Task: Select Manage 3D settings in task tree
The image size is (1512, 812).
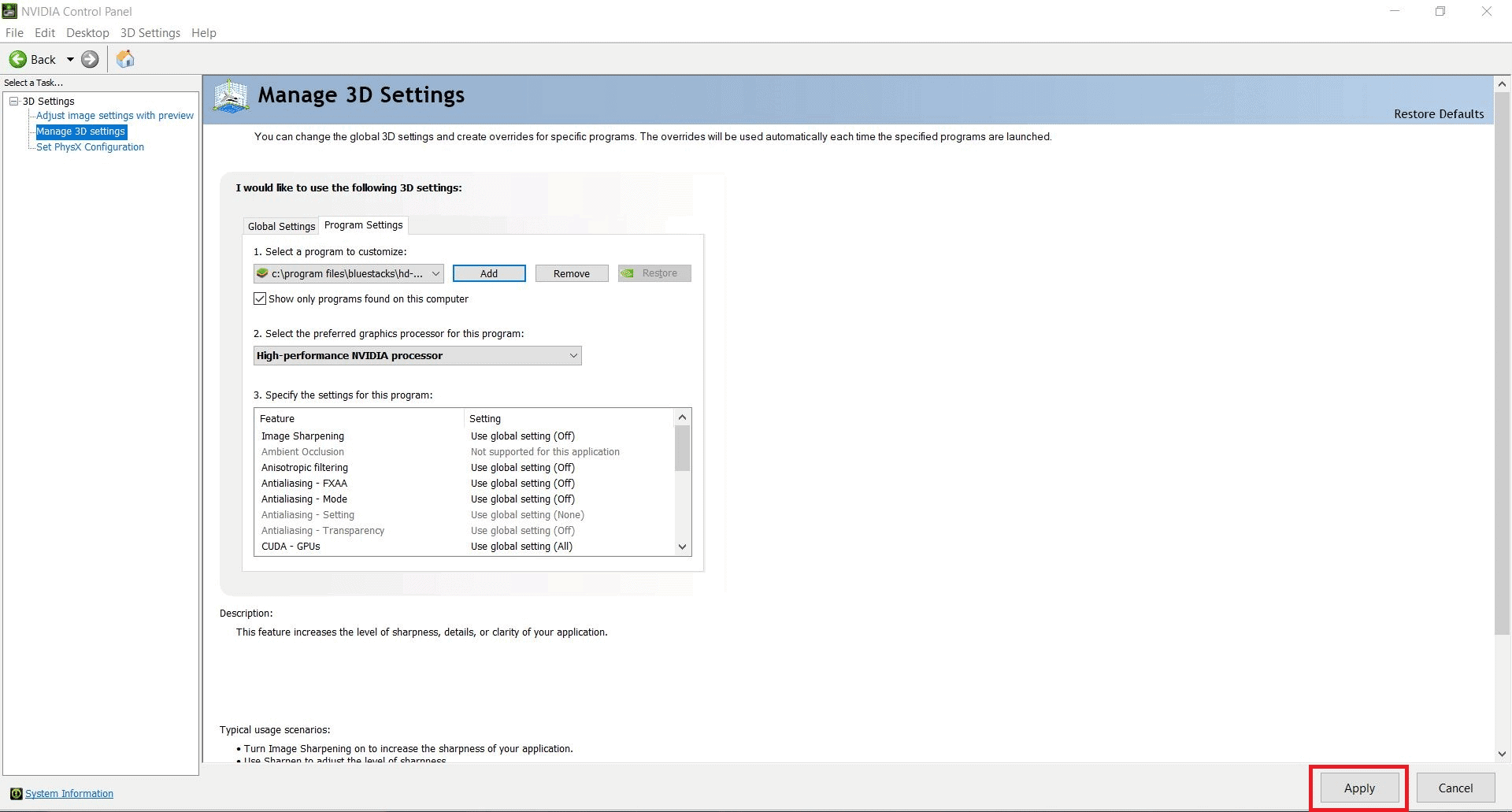Action: pyautogui.click(x=81, y=132)
